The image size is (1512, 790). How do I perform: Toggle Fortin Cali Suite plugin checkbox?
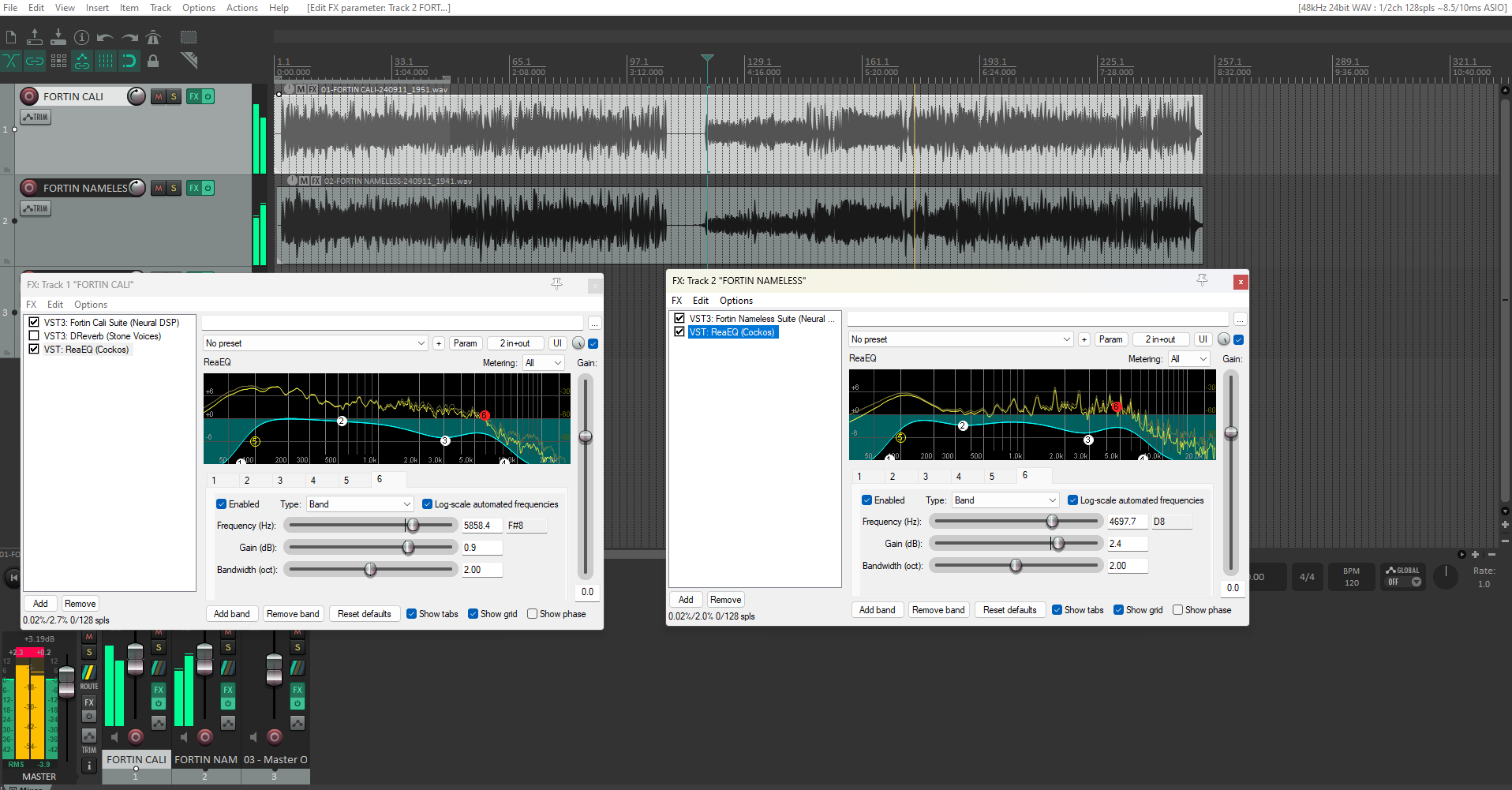[34, 322]
